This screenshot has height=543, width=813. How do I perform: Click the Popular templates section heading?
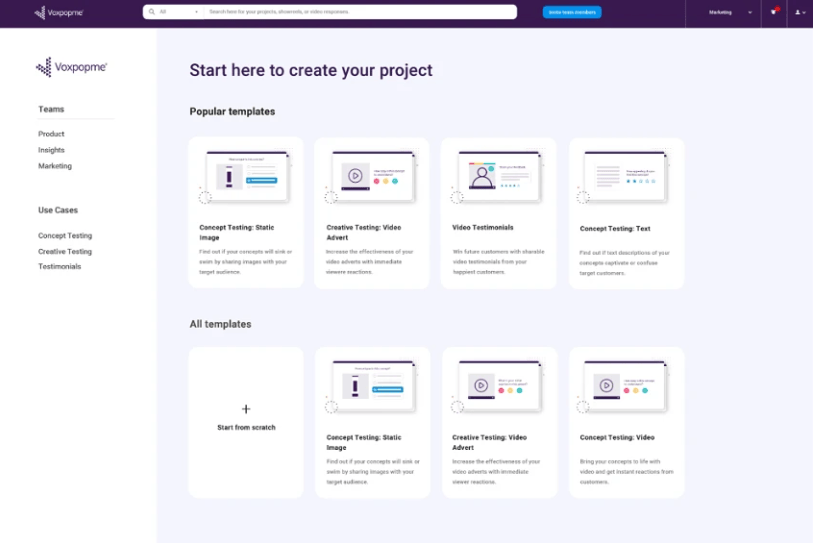(x=232, y=112)
